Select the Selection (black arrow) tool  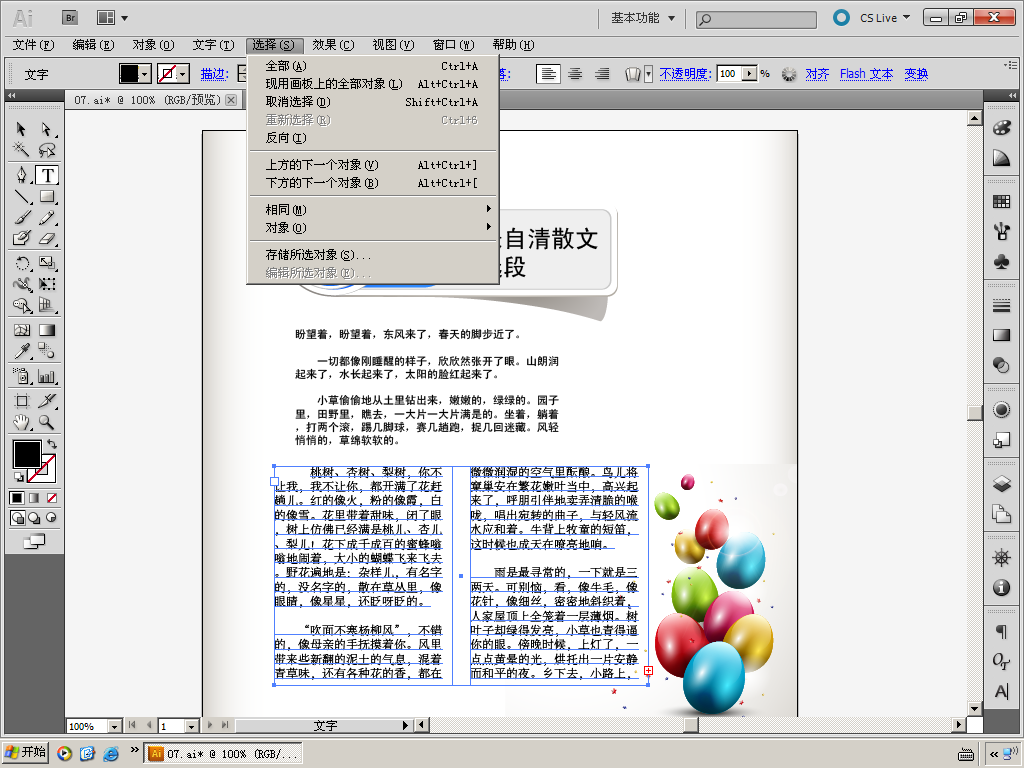pos(22,129)
